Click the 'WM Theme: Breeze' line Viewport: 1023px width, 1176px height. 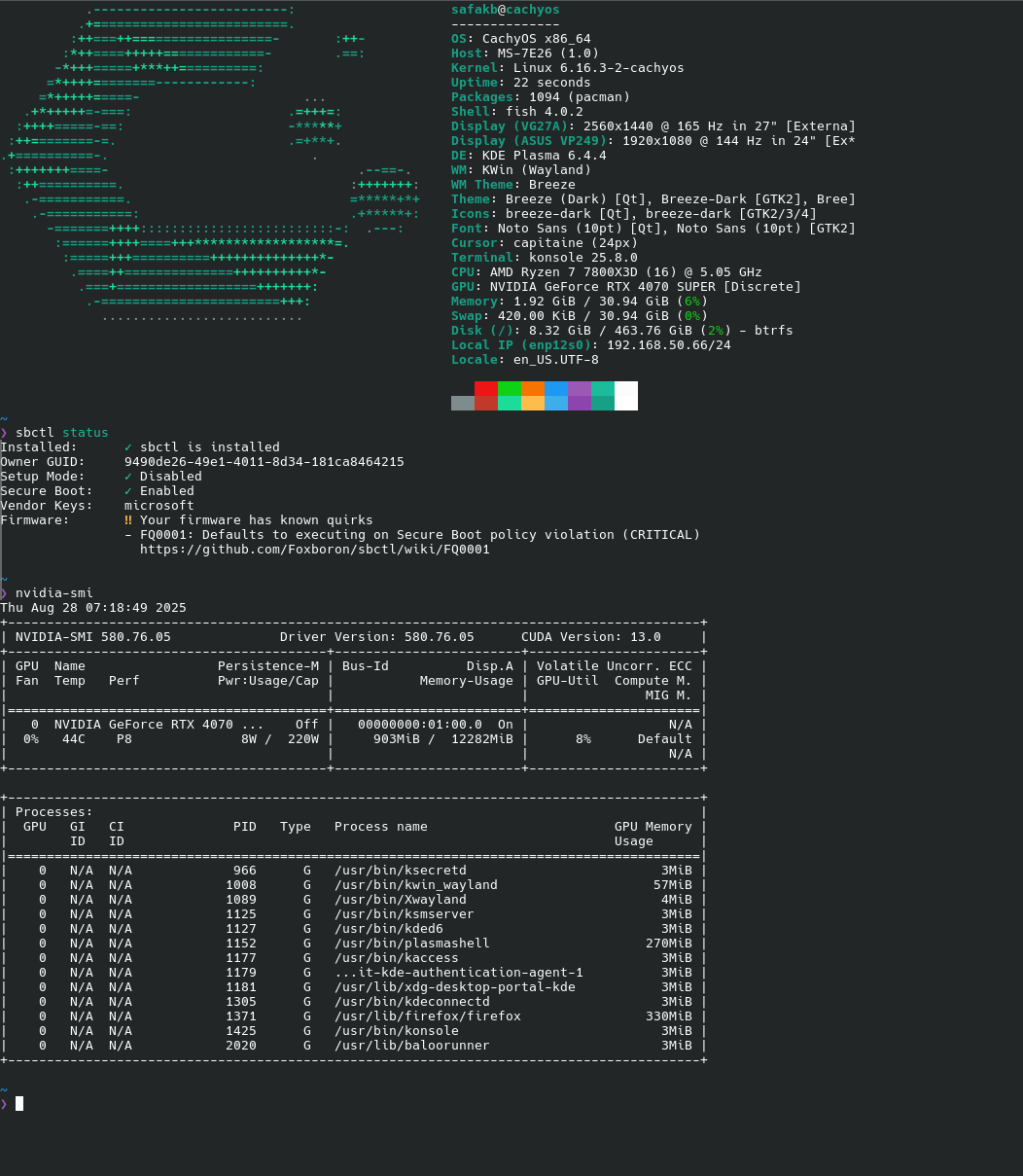[x=513, y=185]
